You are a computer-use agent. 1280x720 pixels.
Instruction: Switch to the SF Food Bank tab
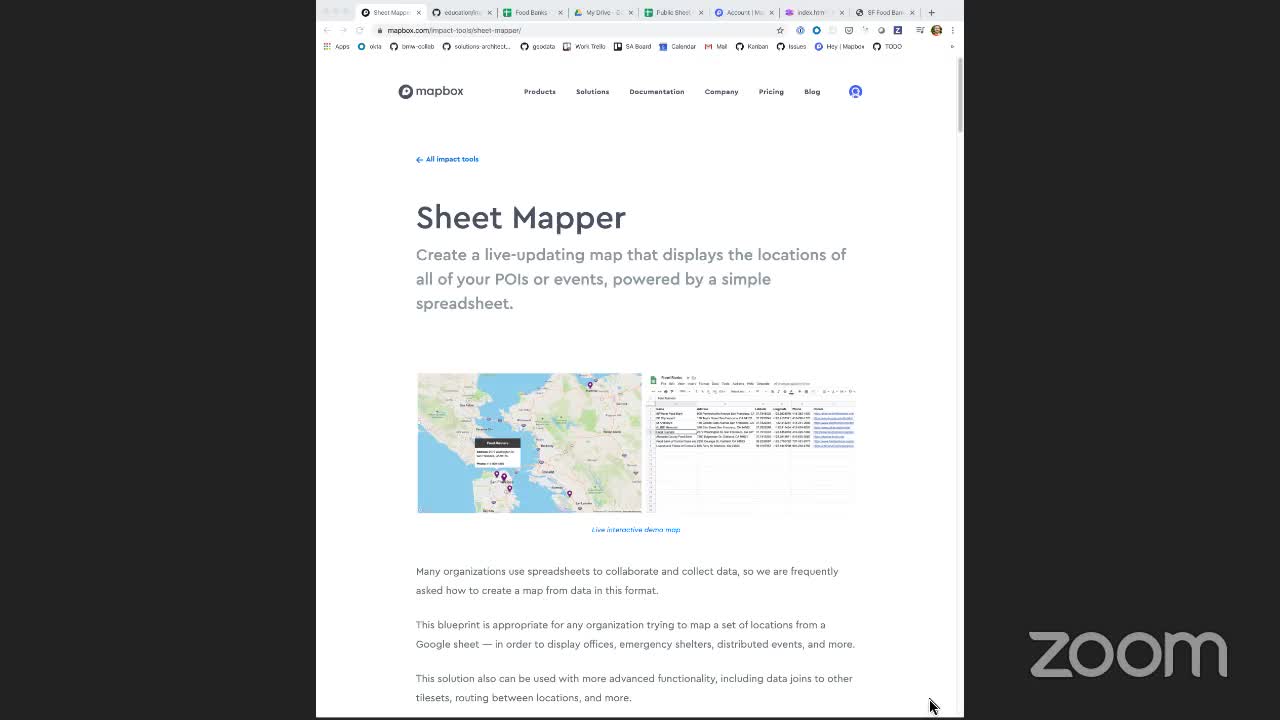coord(886,12)
